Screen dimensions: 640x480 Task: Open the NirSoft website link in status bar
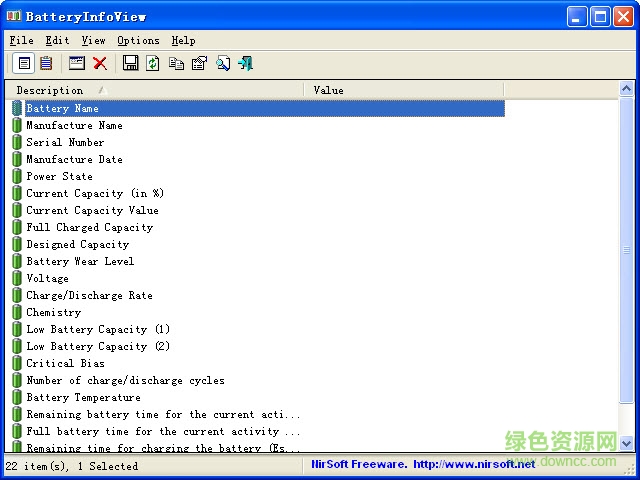click(x=423, y=465)
